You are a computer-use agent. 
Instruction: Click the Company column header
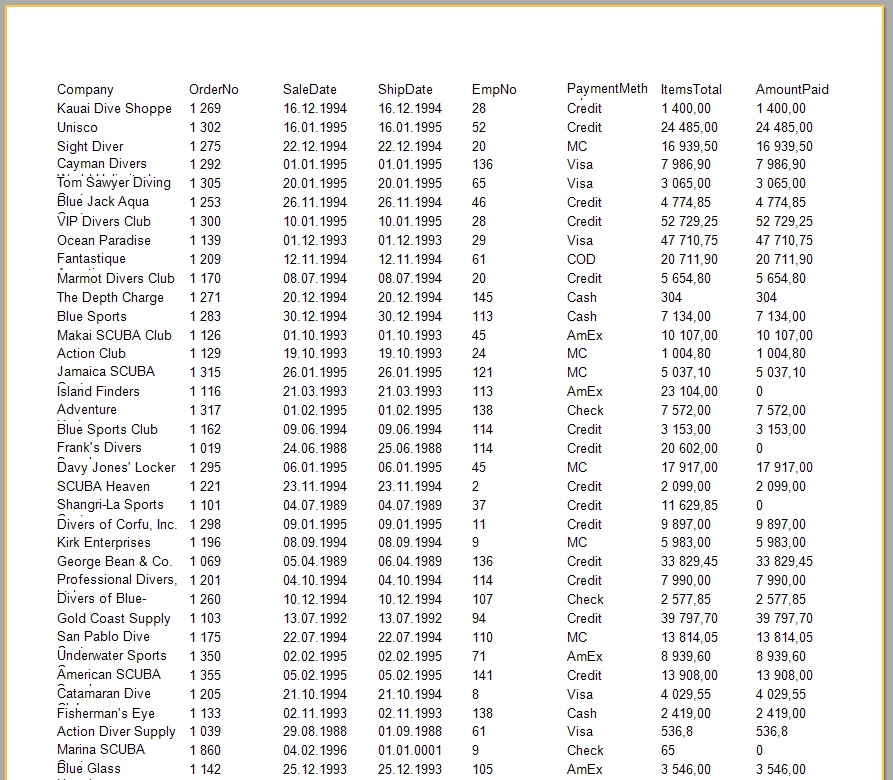click(85, 90)
